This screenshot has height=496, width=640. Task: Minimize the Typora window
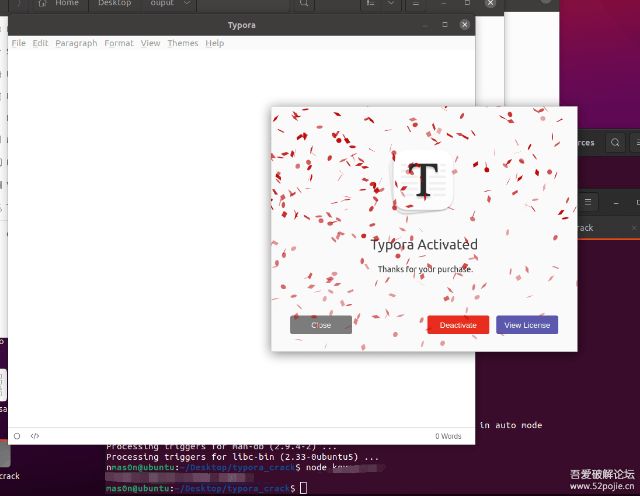[425, 25]
